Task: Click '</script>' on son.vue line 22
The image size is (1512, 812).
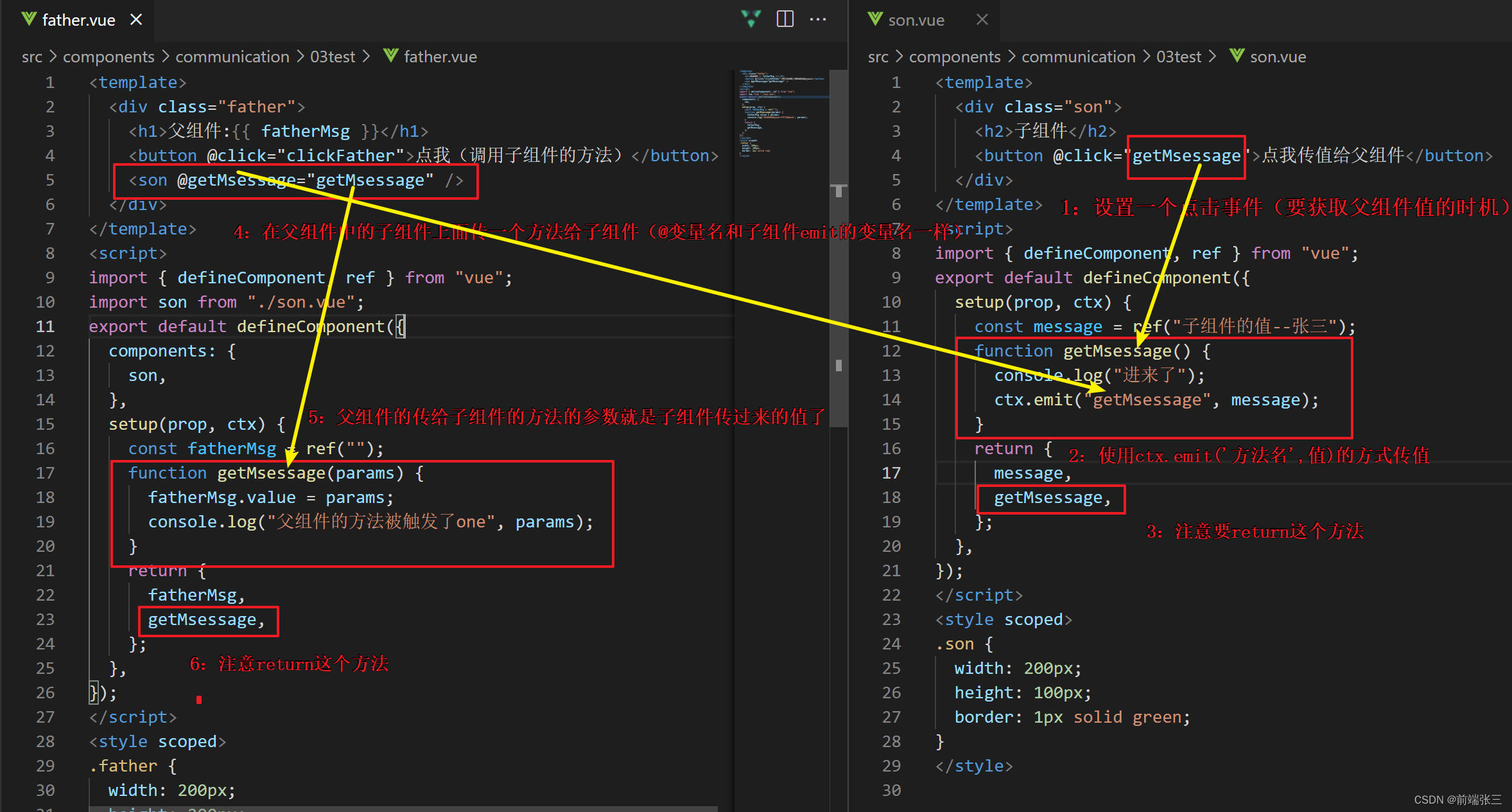Action: pyautogui.click(x=979, y=595)
